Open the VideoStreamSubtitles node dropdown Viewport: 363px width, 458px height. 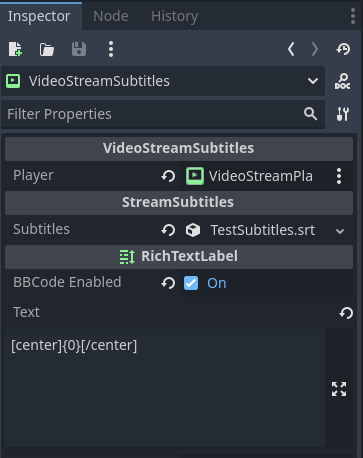tap(163, 81)
